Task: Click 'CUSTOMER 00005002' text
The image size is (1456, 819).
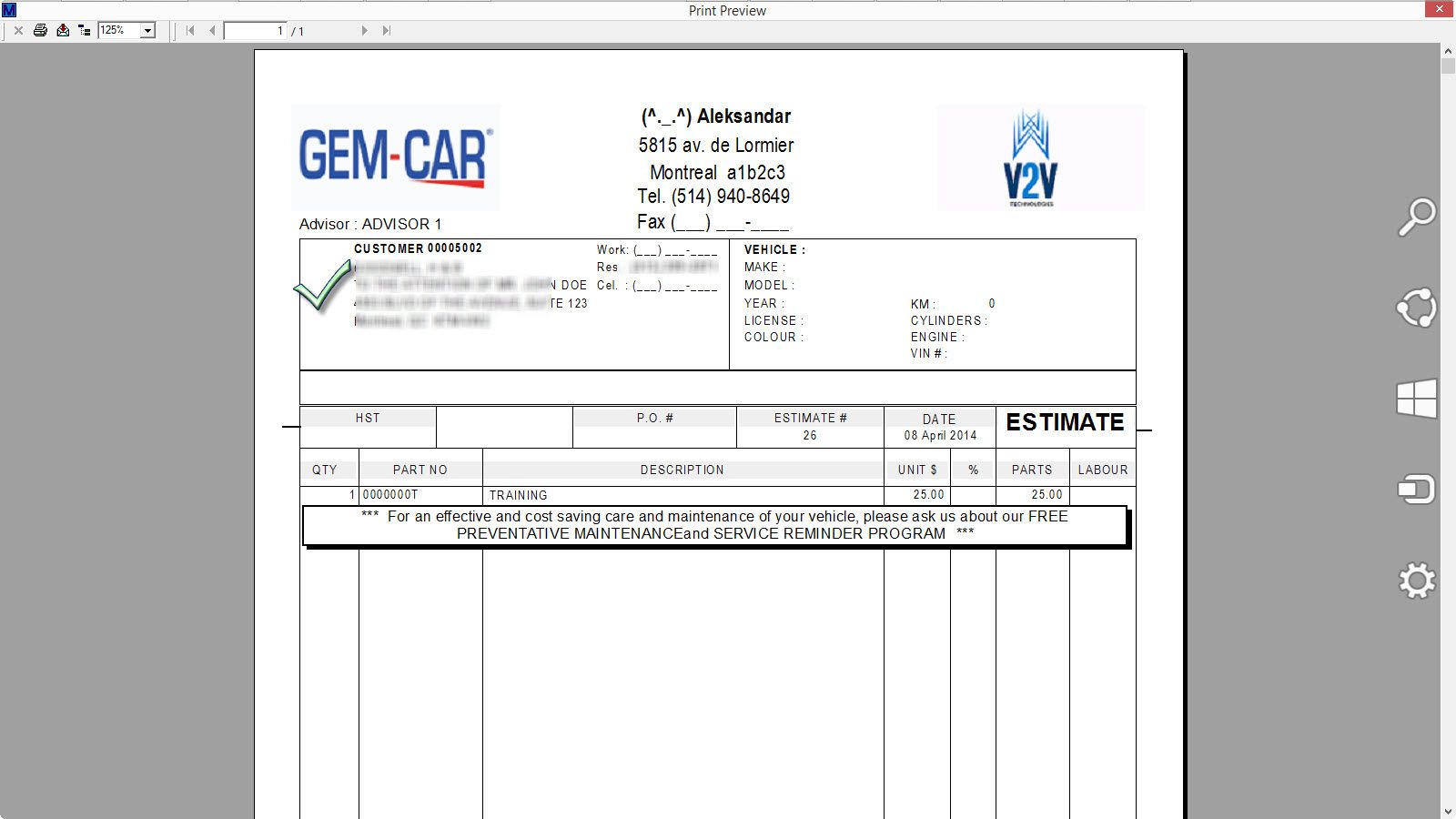Action: point(418,248)
